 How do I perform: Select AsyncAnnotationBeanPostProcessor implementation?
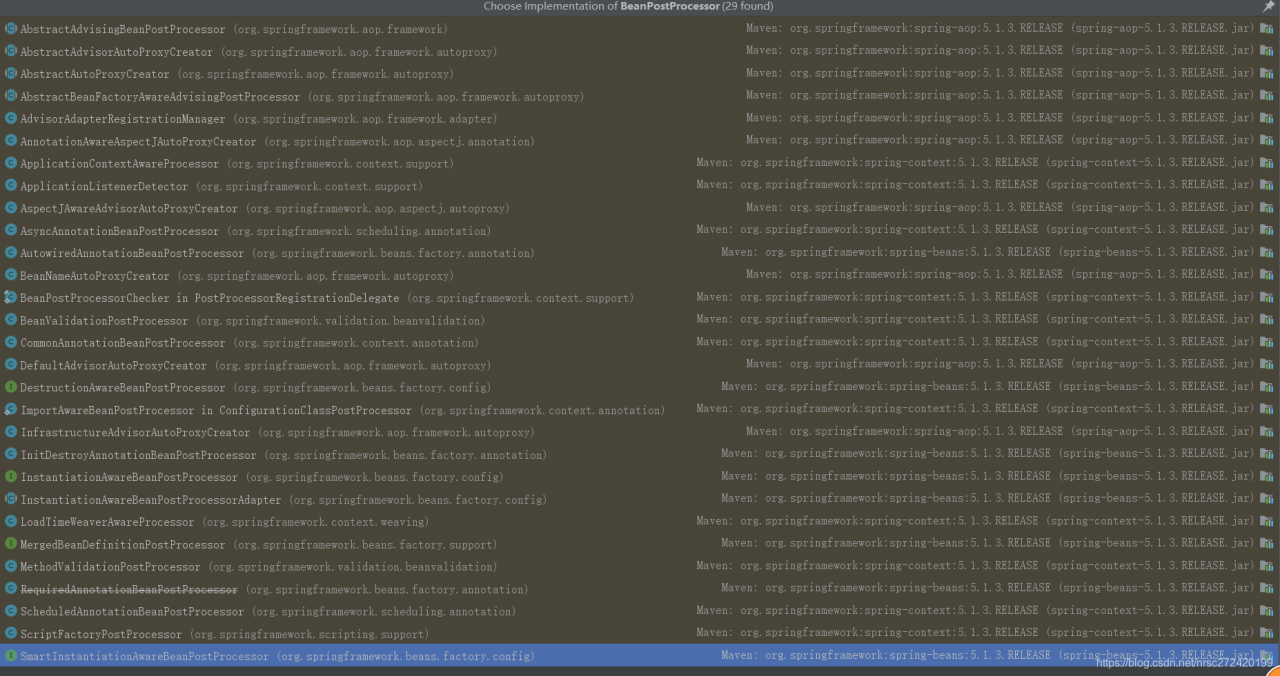640,230
